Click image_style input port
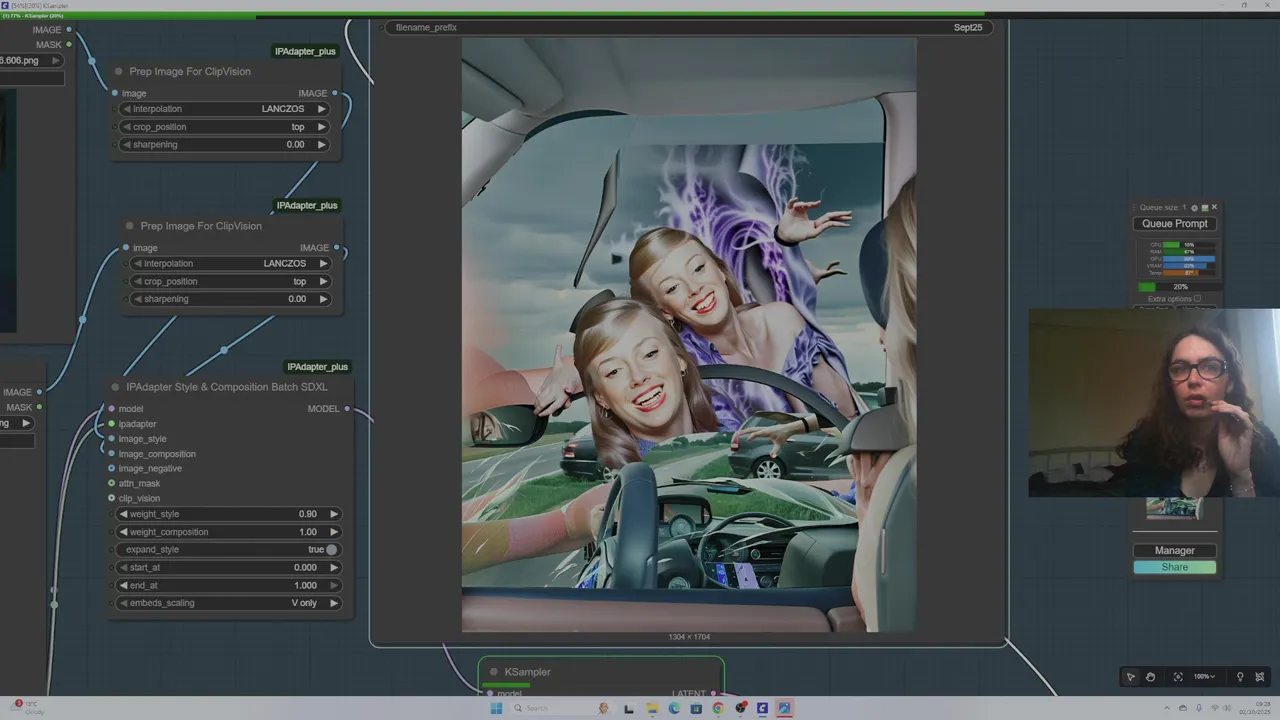This screenshot has height=720, width=1280. pos(111,439)
